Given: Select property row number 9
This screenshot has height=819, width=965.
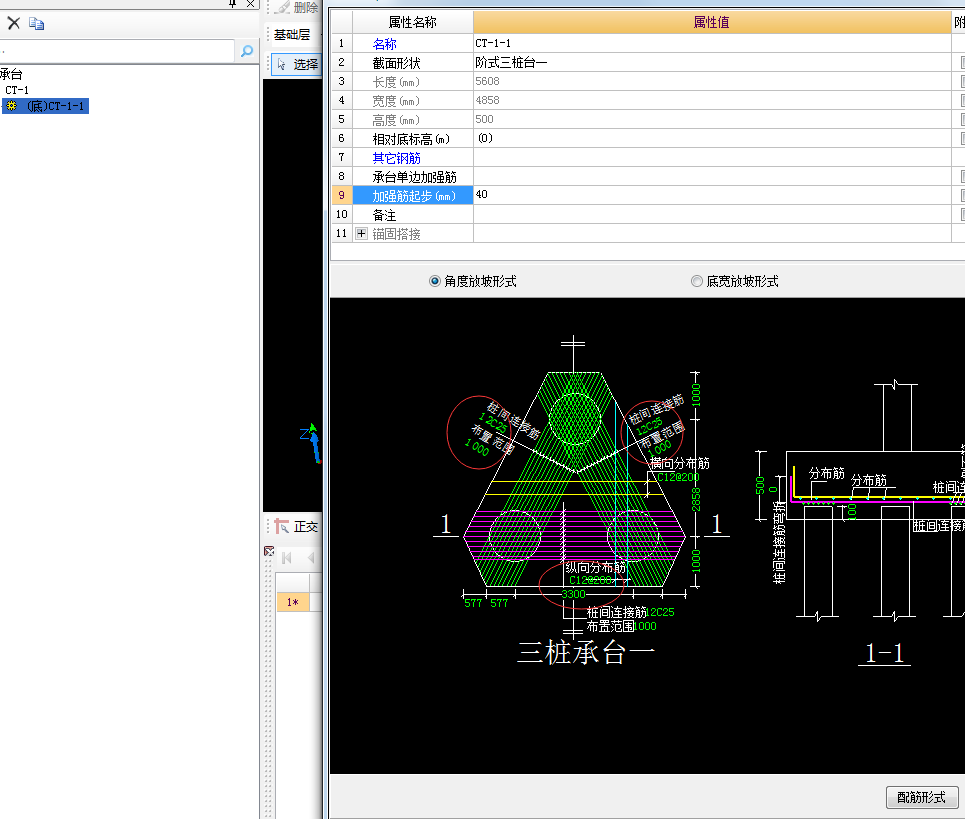Looking at the screenshot, I should 342,195.
